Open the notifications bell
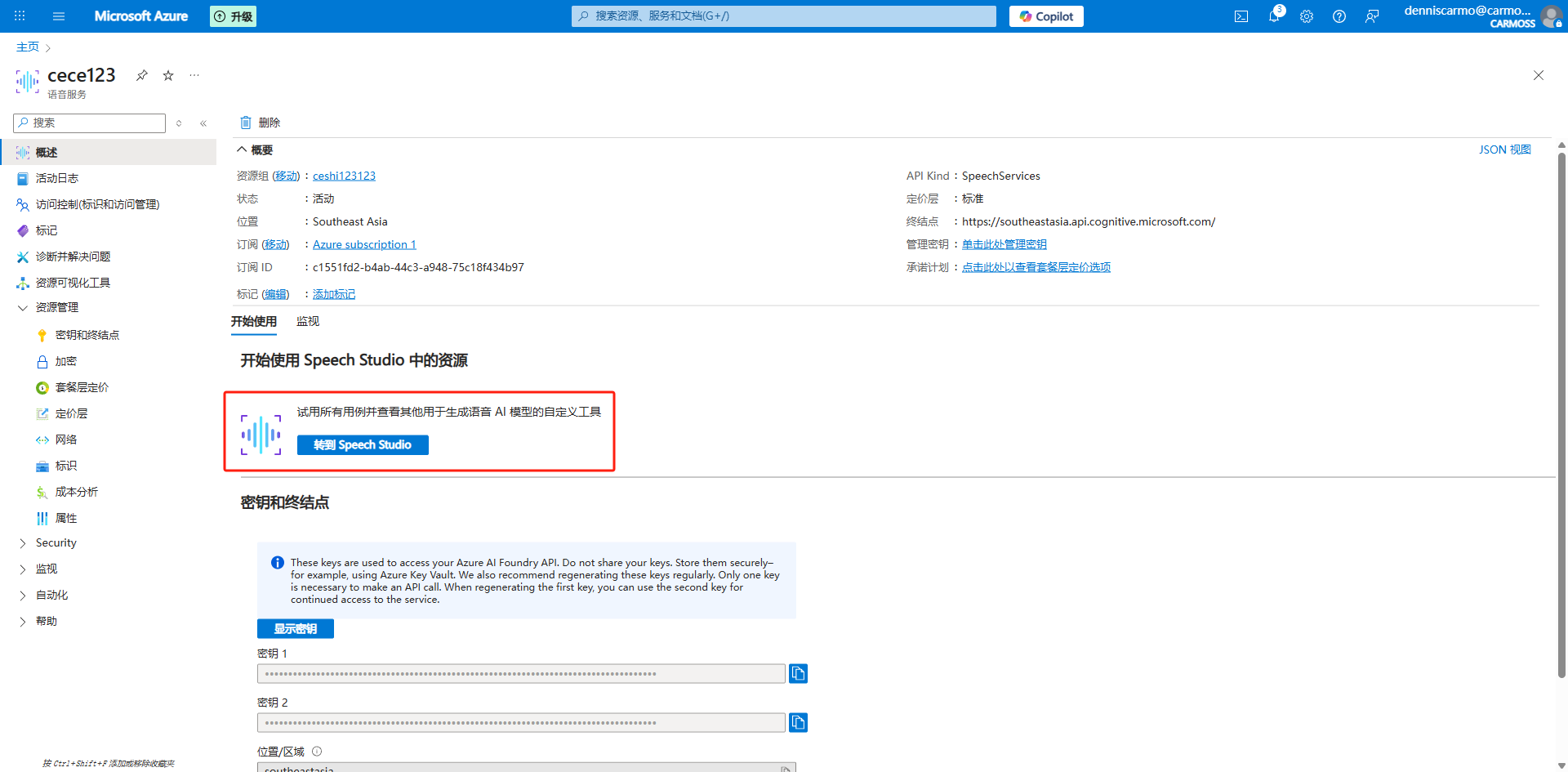The width and height of the screenshot is (1568, 772). pos(1274,16)
